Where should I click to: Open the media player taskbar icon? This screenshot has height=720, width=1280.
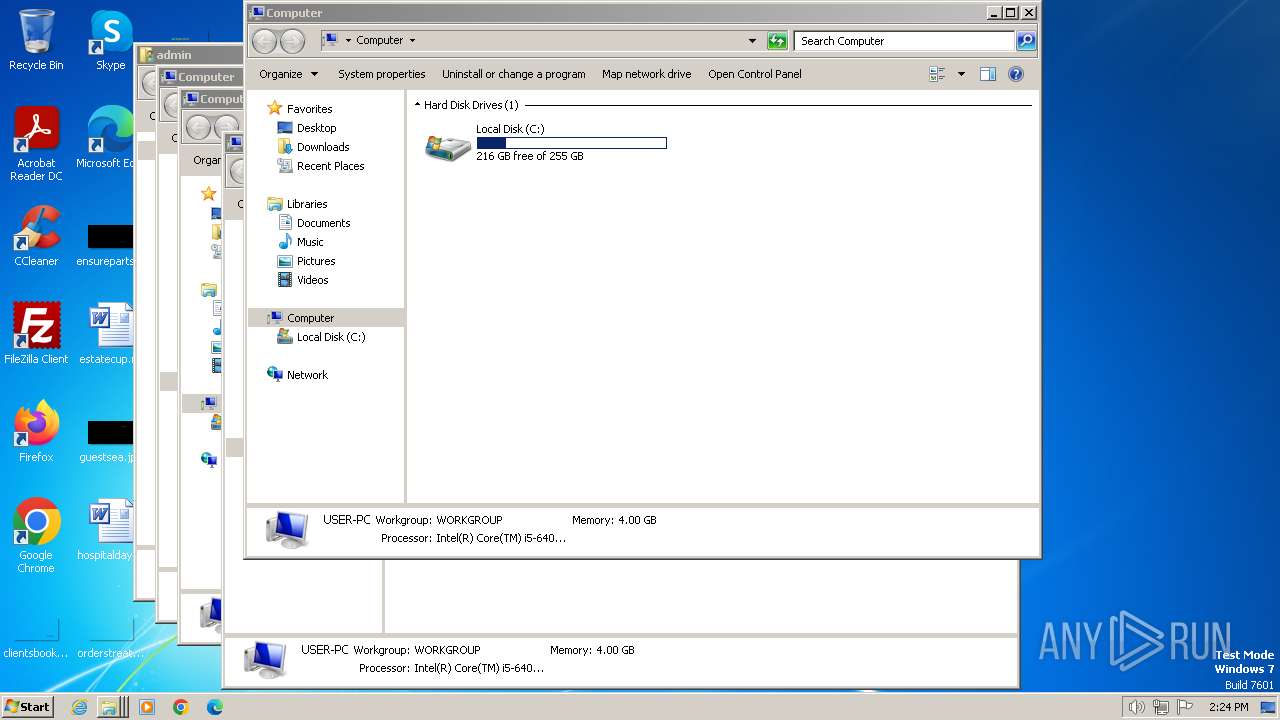(x=147, y=707)
